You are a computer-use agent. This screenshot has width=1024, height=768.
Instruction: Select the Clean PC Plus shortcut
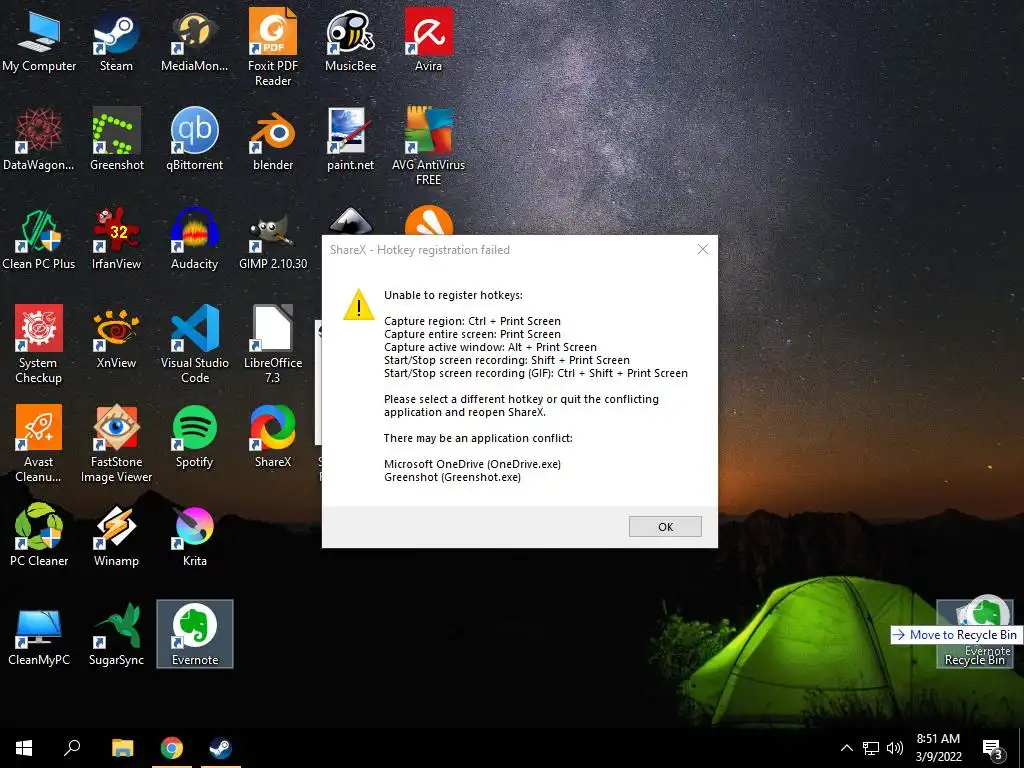tap(39, 239)
